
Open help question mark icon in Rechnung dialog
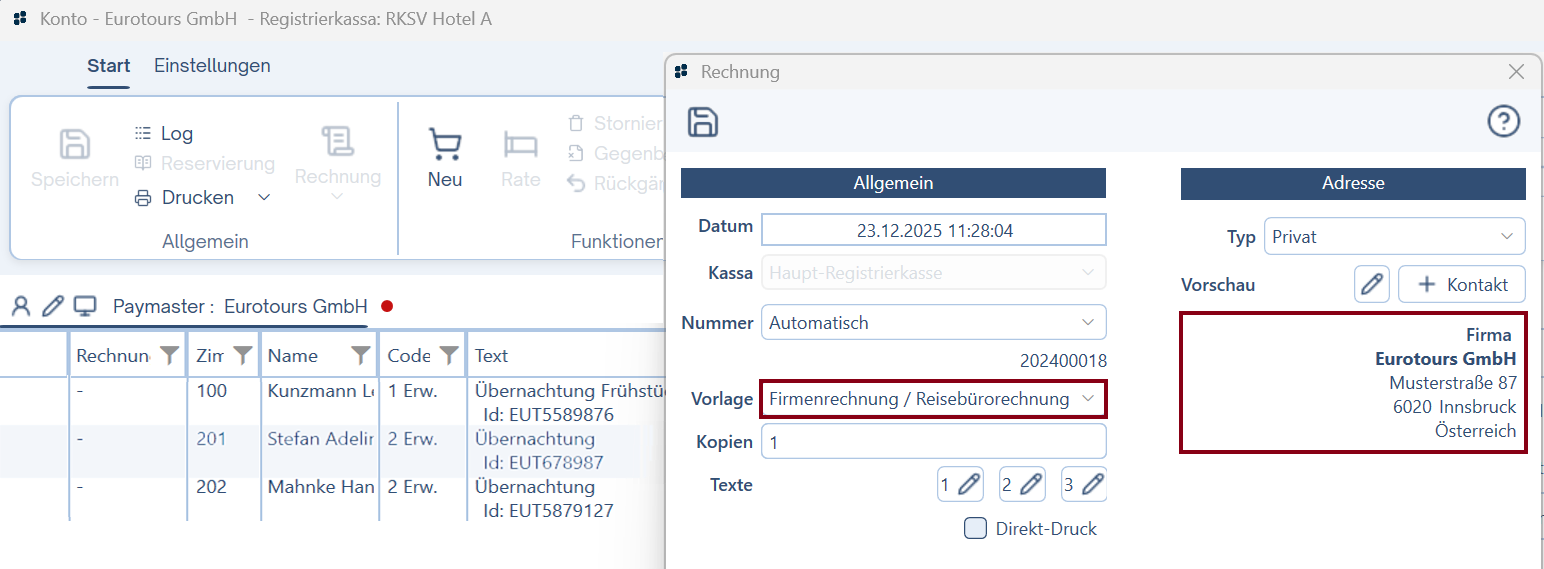[1504, 121]
